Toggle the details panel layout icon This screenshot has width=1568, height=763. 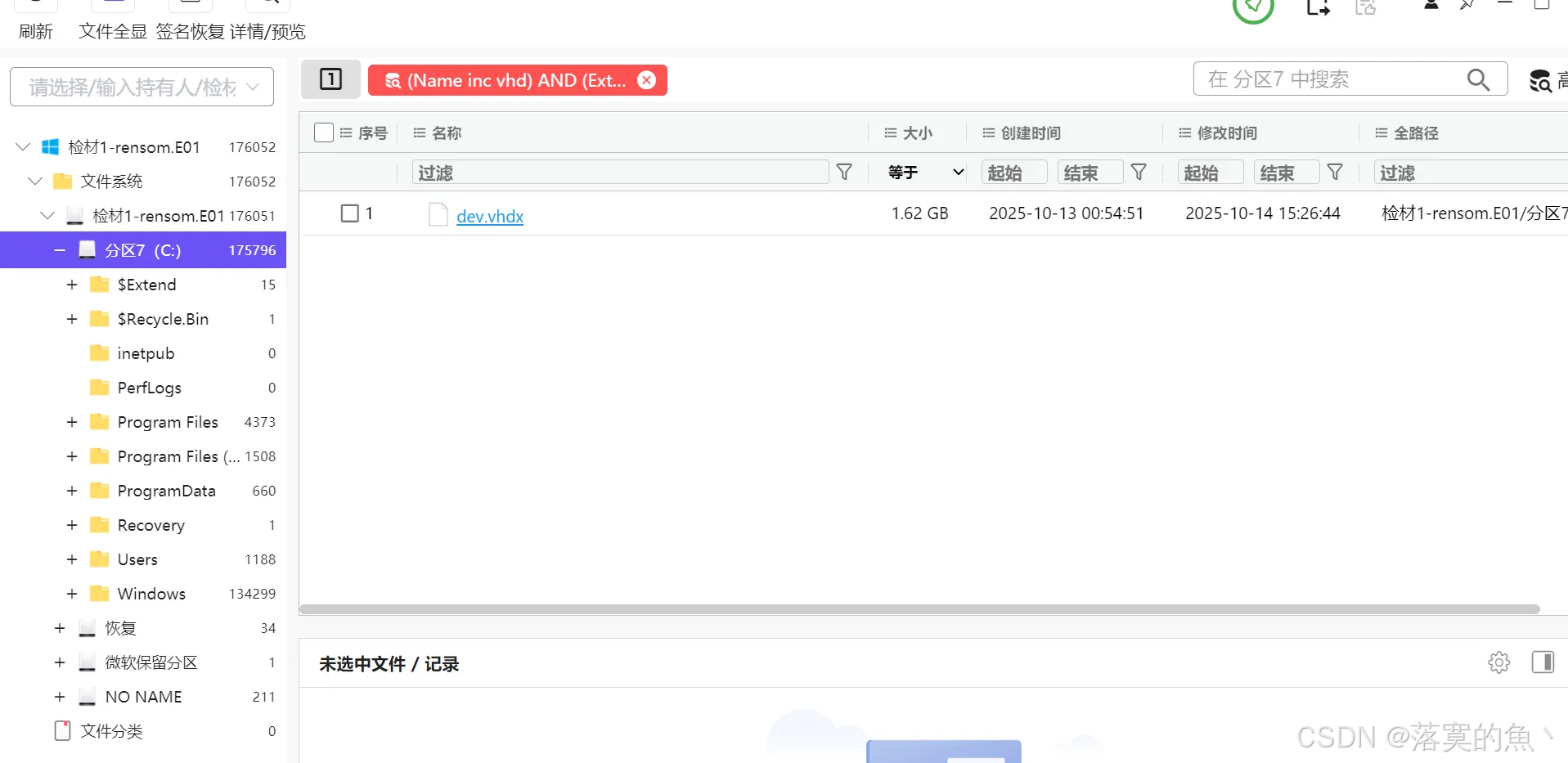pos(1543,662)
